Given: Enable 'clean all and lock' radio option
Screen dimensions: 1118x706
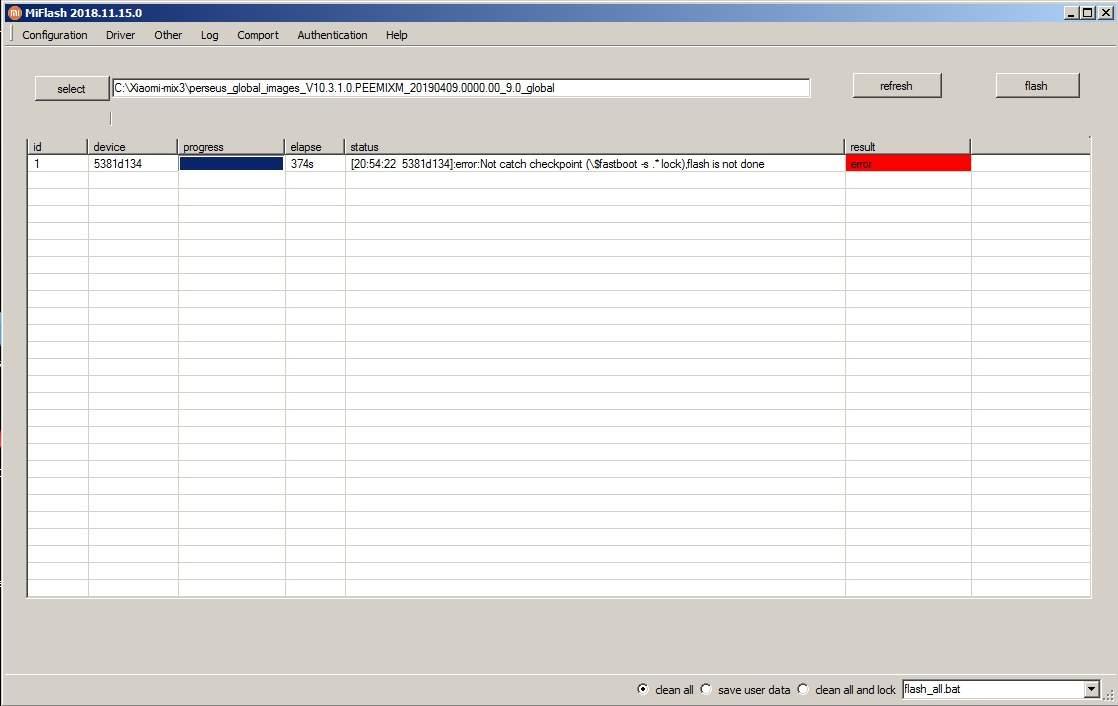Looking at the screenshot, I should [803, 689].
